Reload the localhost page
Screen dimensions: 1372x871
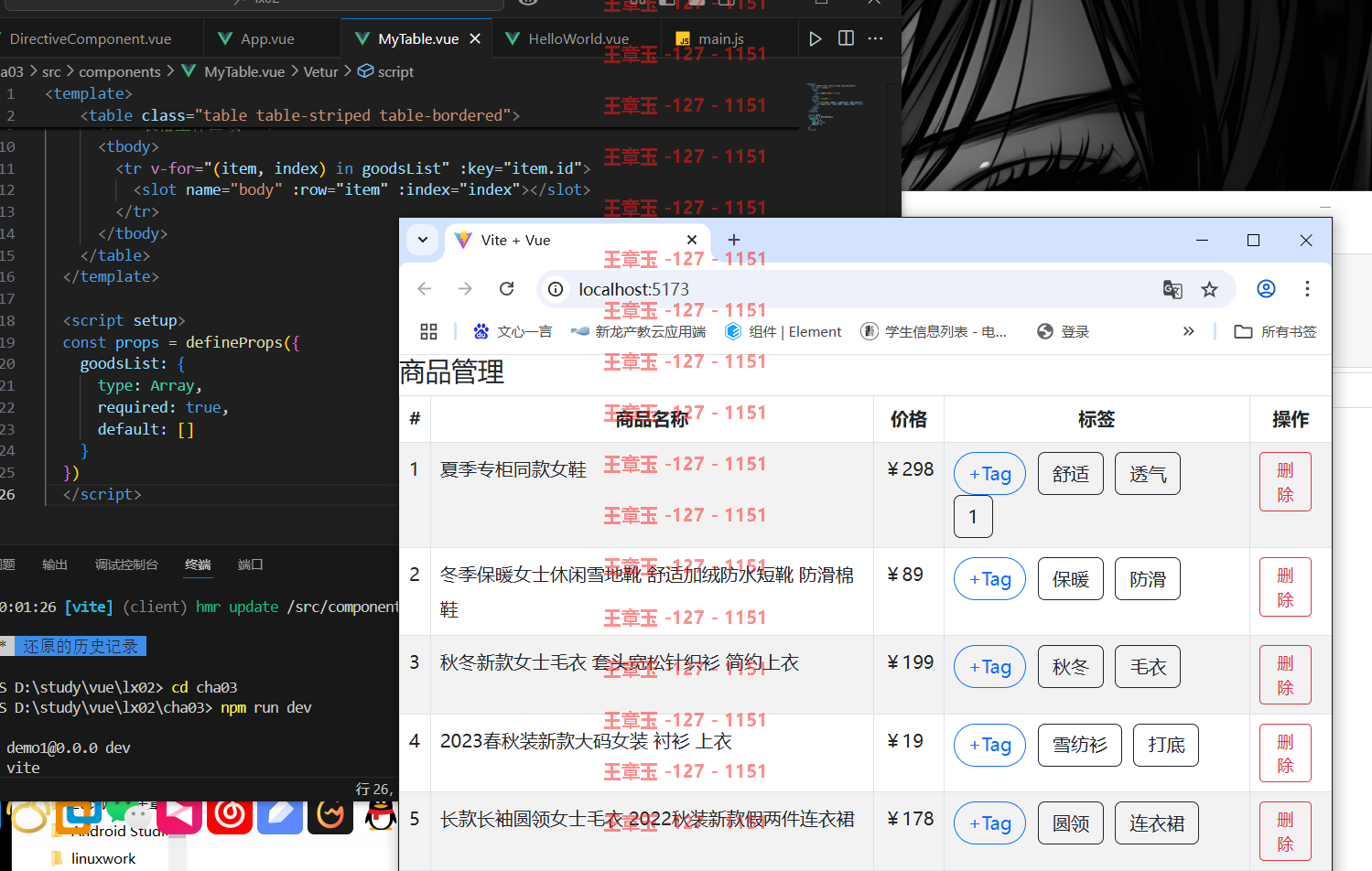tap(507, 289)
